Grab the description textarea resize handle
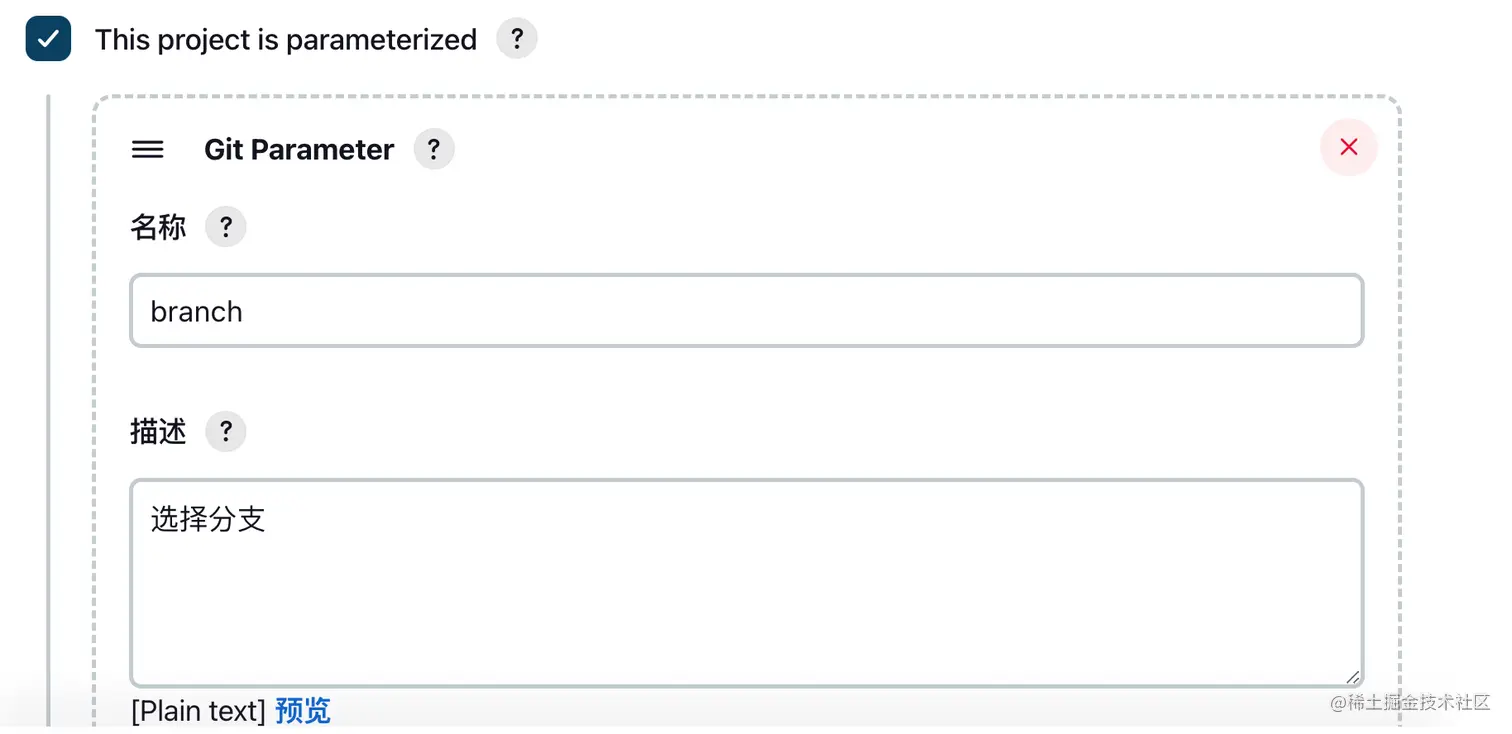The height and width of the screenshot is (734, 1512). [1352, 676]
